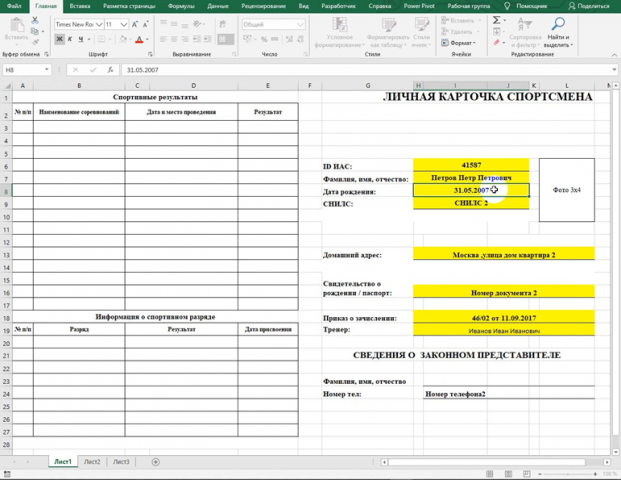Click the AutoSum sigma icon

[496, 20]
